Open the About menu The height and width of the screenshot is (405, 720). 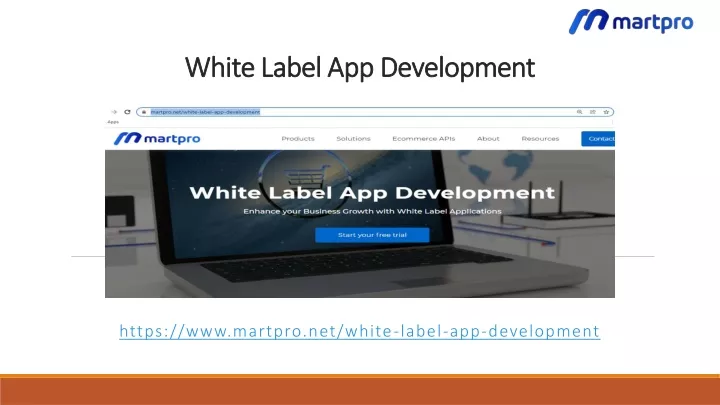coord(488,139)
